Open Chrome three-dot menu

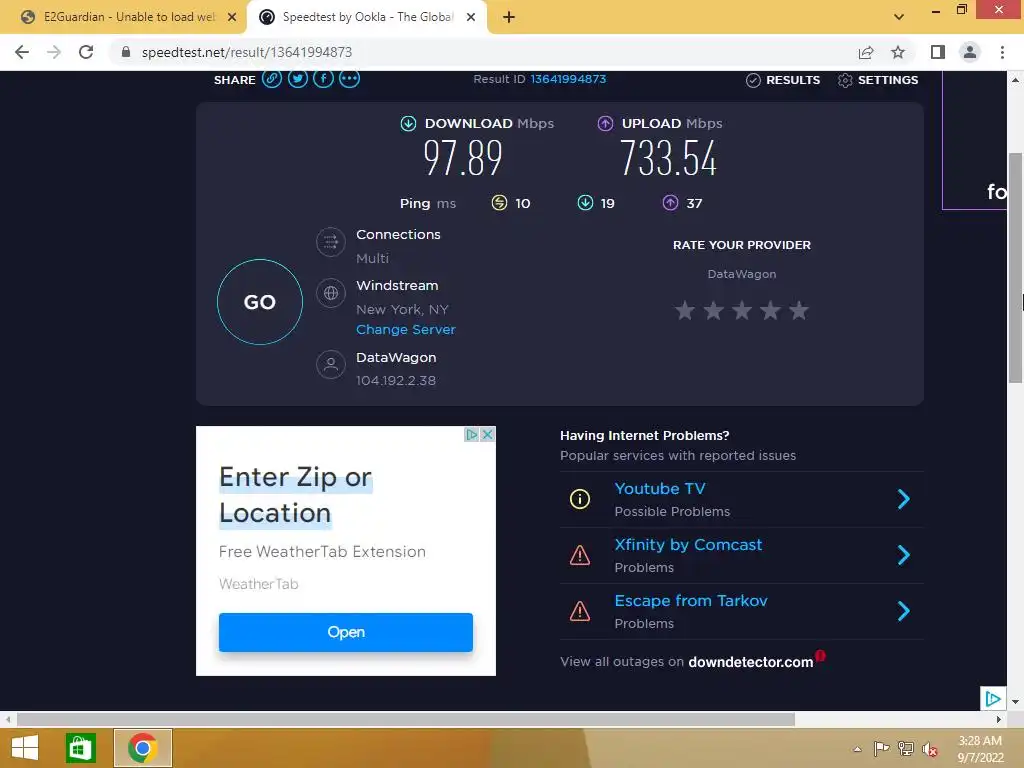[1002, 52]
